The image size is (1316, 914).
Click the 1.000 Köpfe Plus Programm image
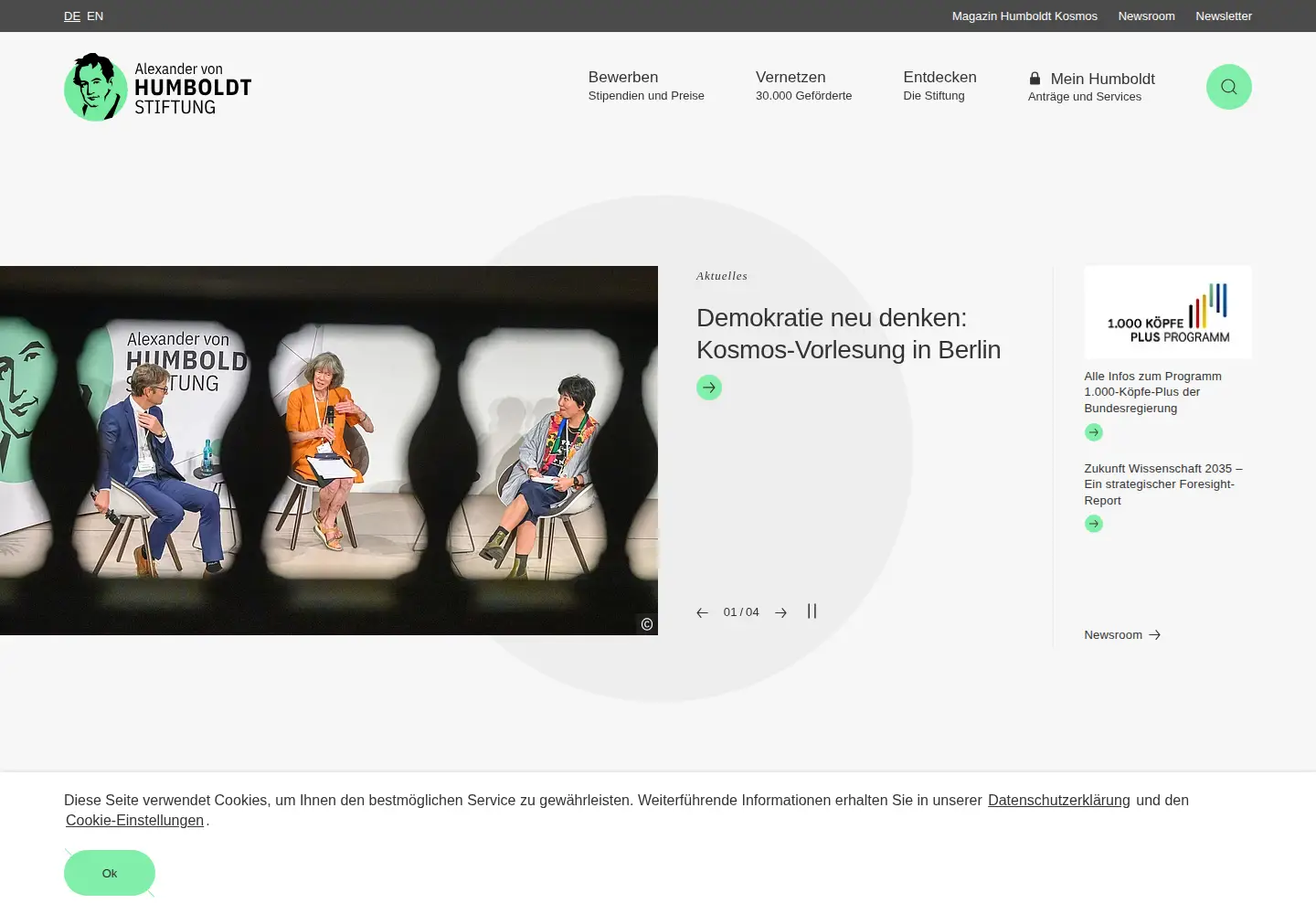[x=1168, y=313]
